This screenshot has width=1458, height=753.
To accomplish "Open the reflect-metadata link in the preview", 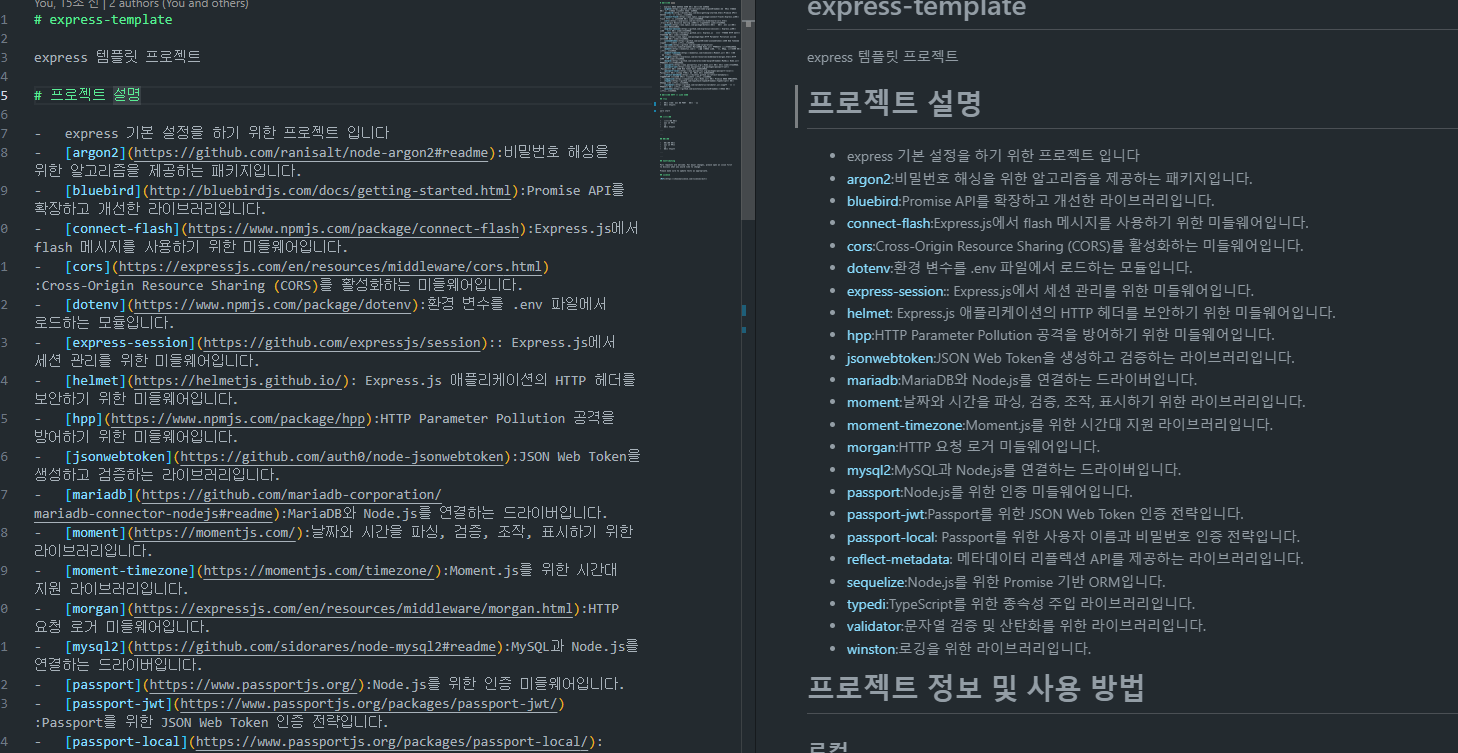I will (898, 558).
